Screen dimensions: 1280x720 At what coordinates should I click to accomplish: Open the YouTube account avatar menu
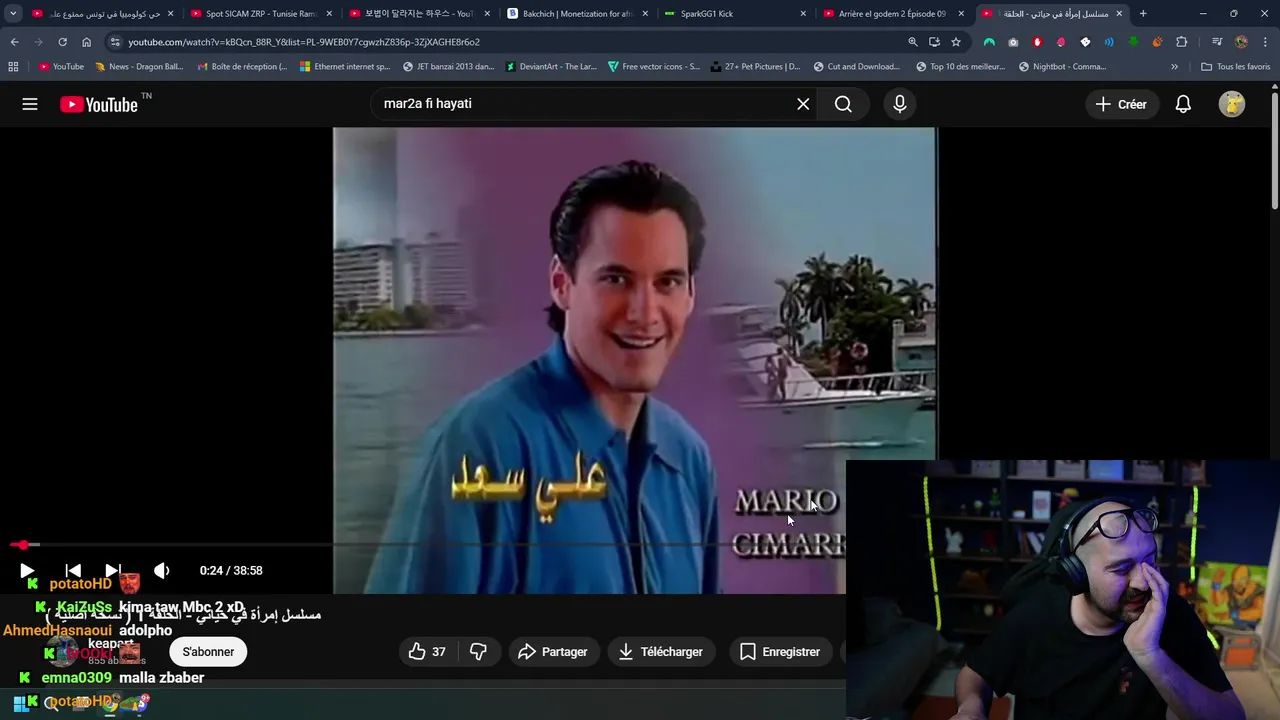1232,104
